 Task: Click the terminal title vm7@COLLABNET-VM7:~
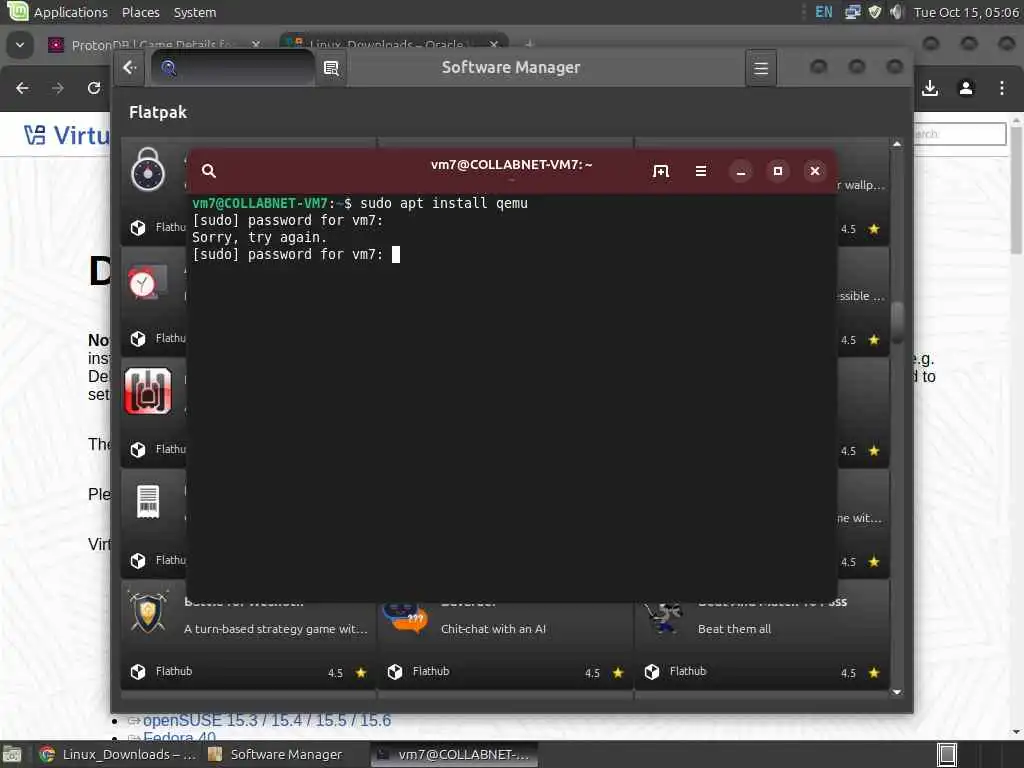(x=511, y=165)
